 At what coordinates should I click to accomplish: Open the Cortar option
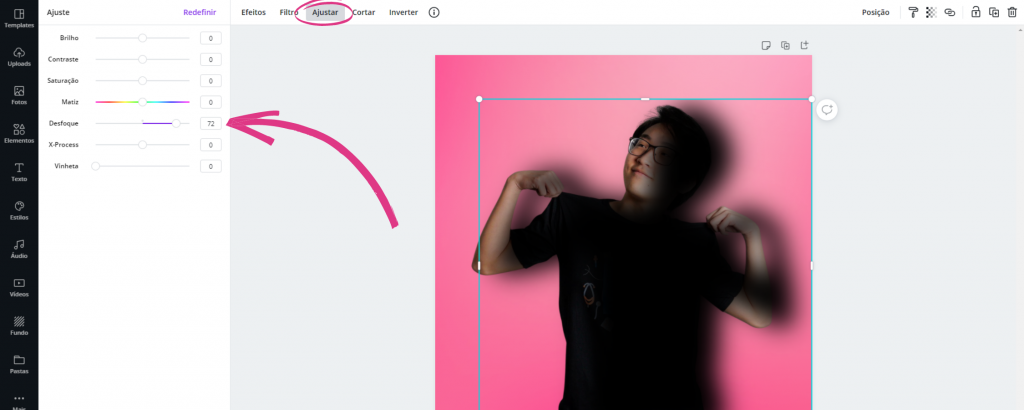click(x=364, y=12)
